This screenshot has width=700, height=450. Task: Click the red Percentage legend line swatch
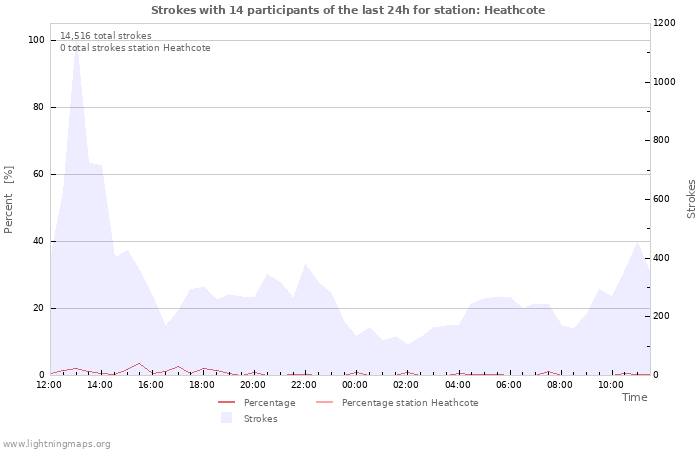pos(226,403)
